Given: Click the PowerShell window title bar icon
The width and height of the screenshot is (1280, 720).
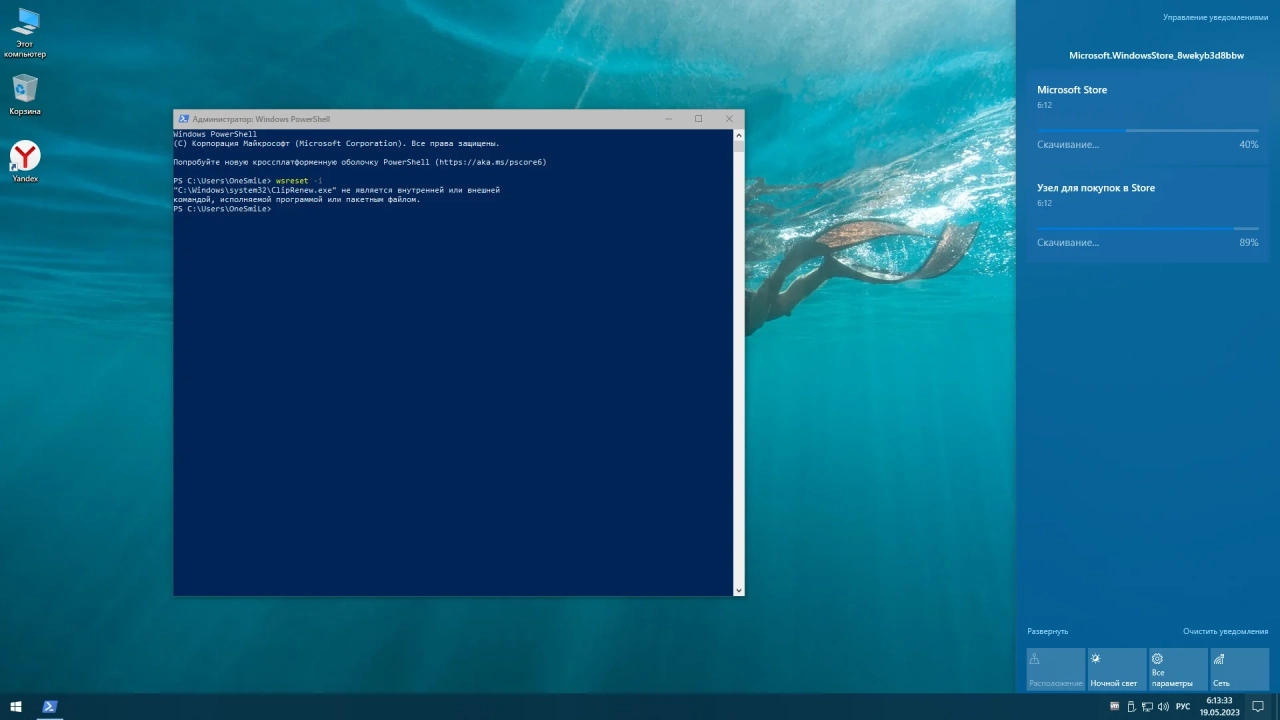Looking at the screenshot, I should [183, 119].
